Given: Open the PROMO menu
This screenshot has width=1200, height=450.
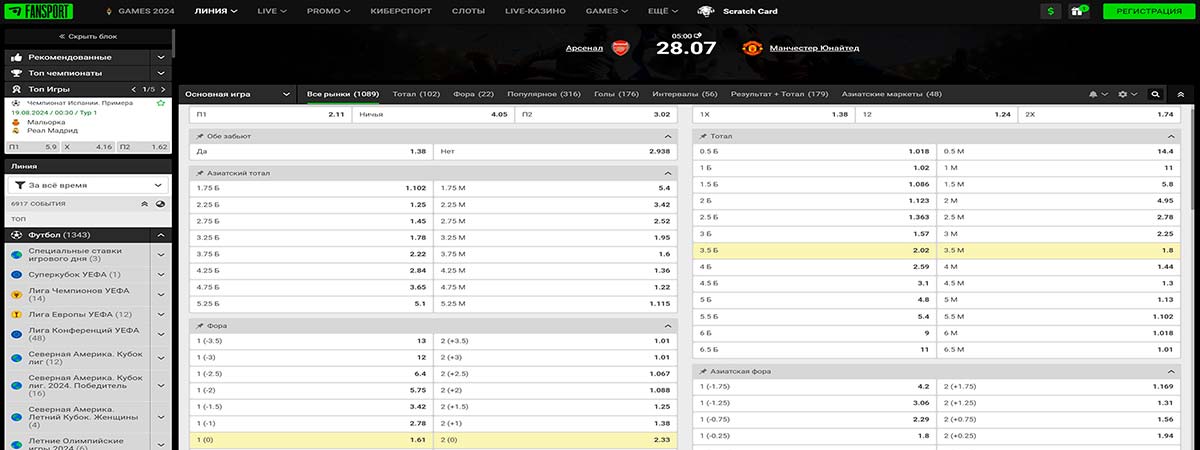Looking at the screenshot, I should pyautogui.click(x=328, y=11).
